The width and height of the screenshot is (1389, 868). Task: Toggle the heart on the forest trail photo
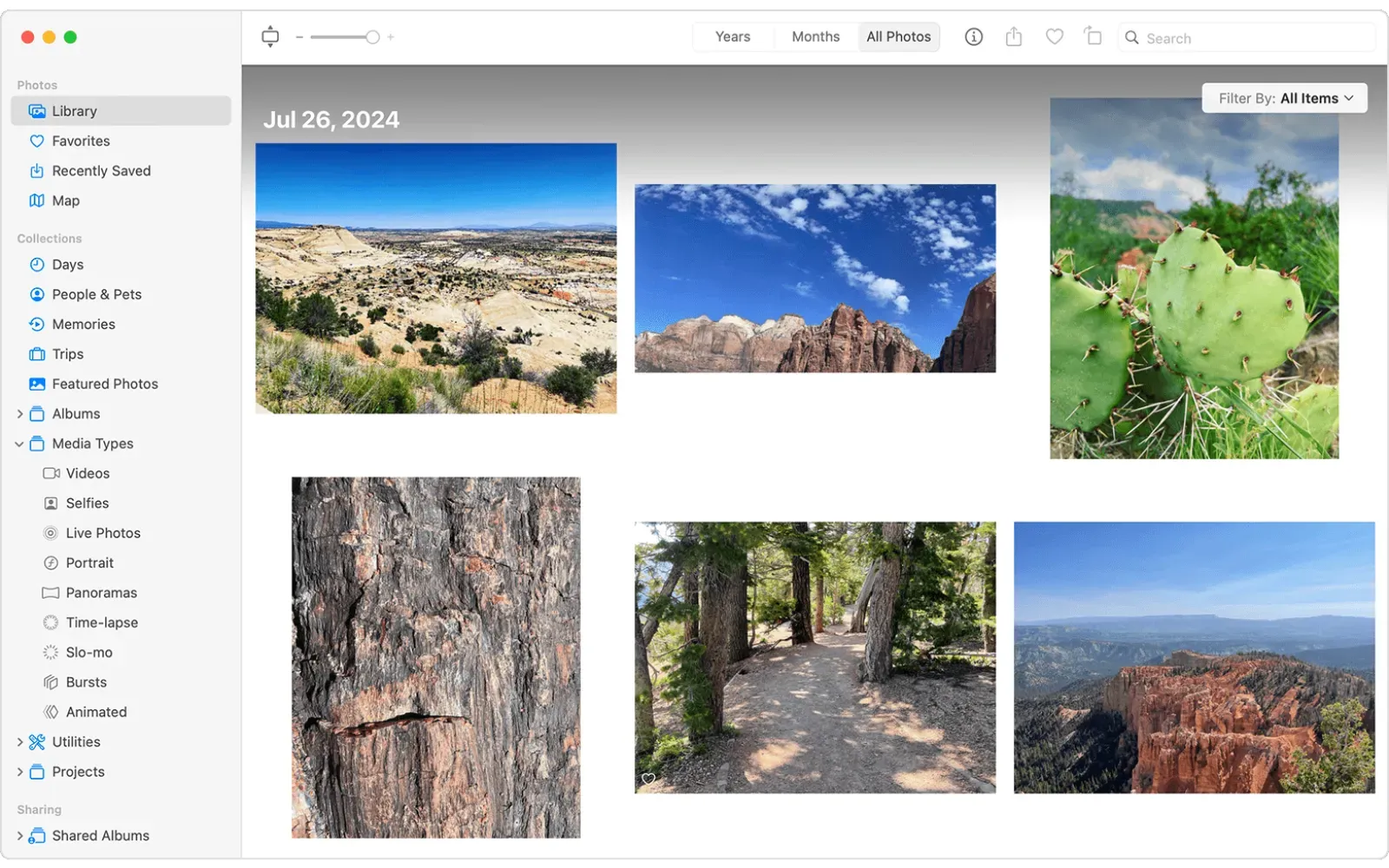click(x=649, y=779)
